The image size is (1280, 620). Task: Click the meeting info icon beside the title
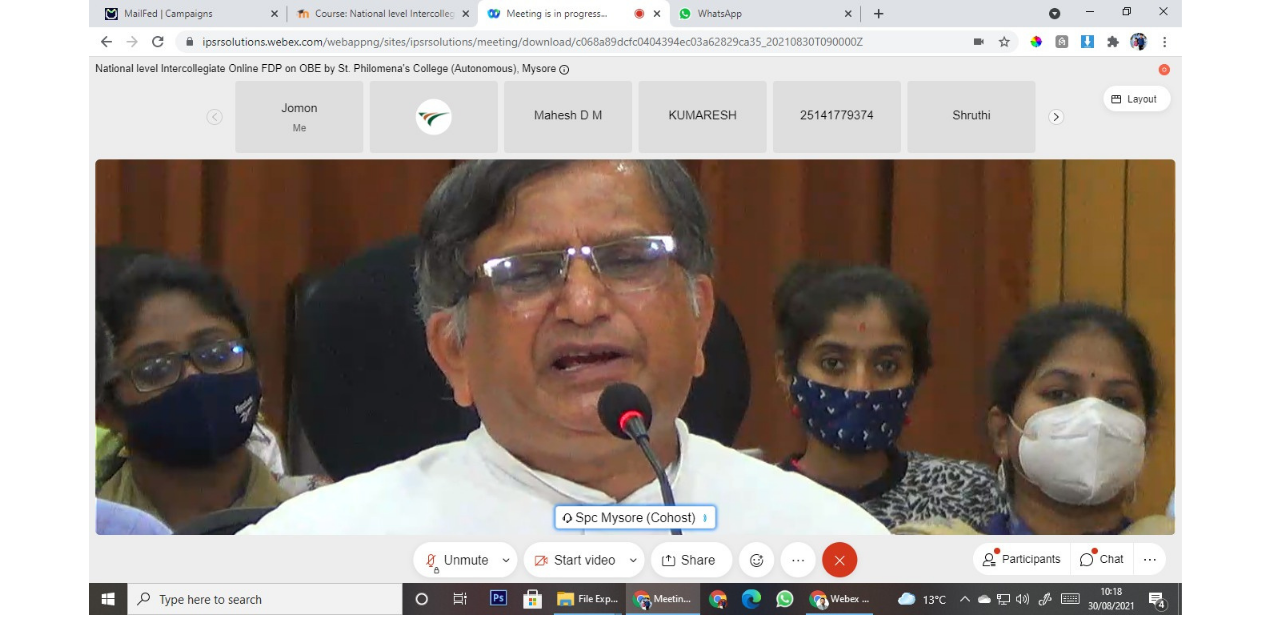(x=564, y=70)
